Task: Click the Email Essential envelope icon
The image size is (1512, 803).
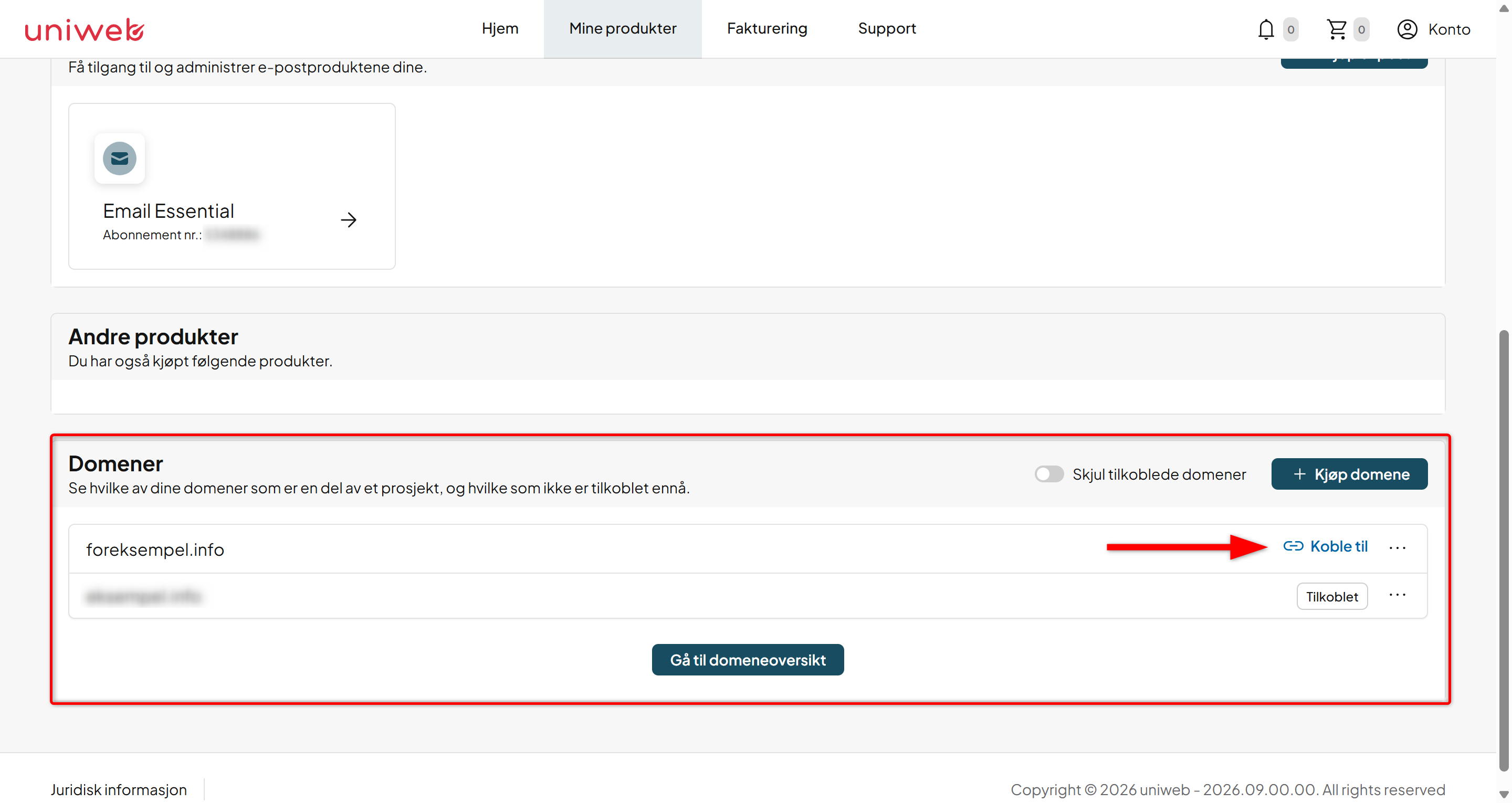Action: pos(120,159)
